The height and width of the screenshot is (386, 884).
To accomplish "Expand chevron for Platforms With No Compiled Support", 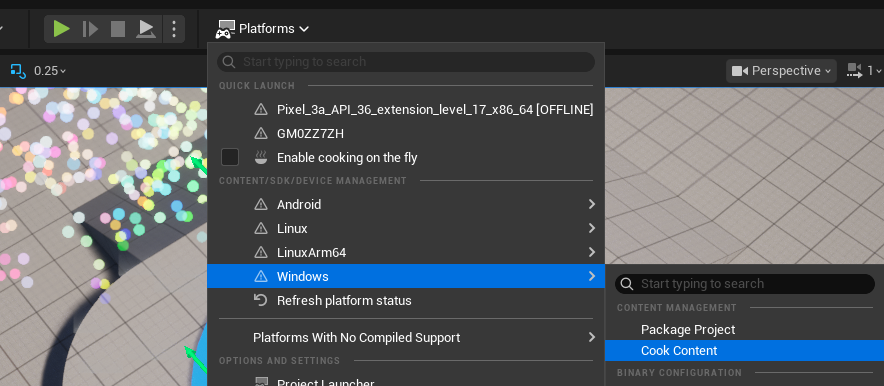I will click(591, 337).
